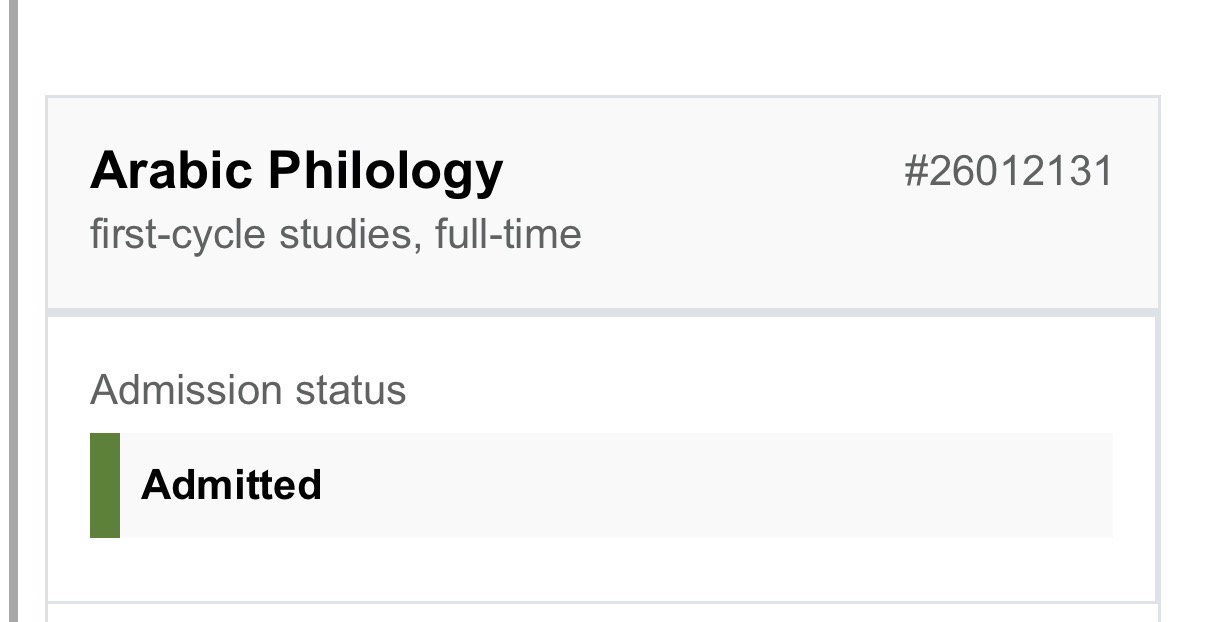Image resolution: width=1206 pixels, height=622 pixels.
Task: Click the divider line under the card header
Action: pyautogui.click(x=602, y=313)
